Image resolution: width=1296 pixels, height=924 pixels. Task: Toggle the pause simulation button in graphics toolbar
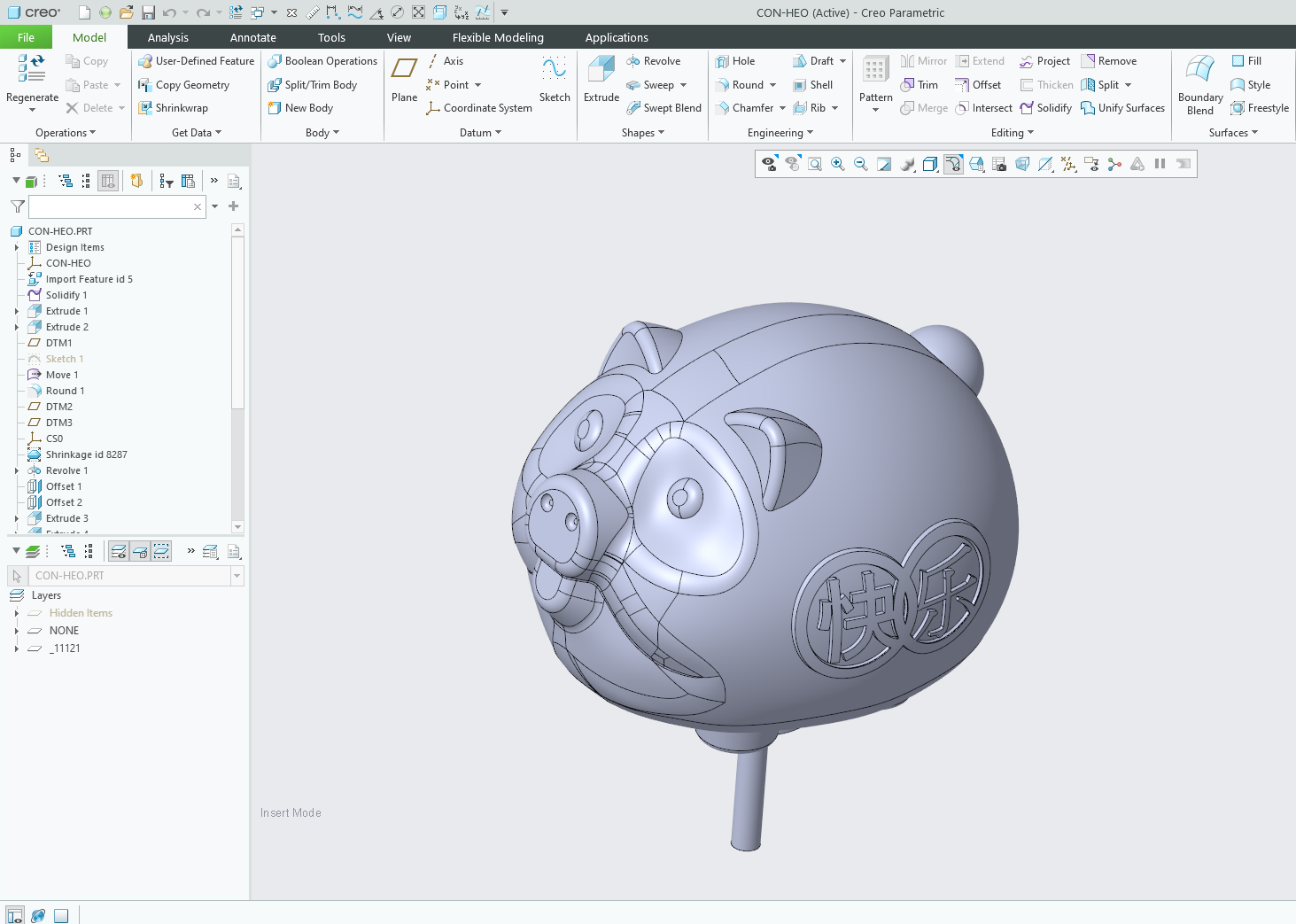(x=1160, y=164)
